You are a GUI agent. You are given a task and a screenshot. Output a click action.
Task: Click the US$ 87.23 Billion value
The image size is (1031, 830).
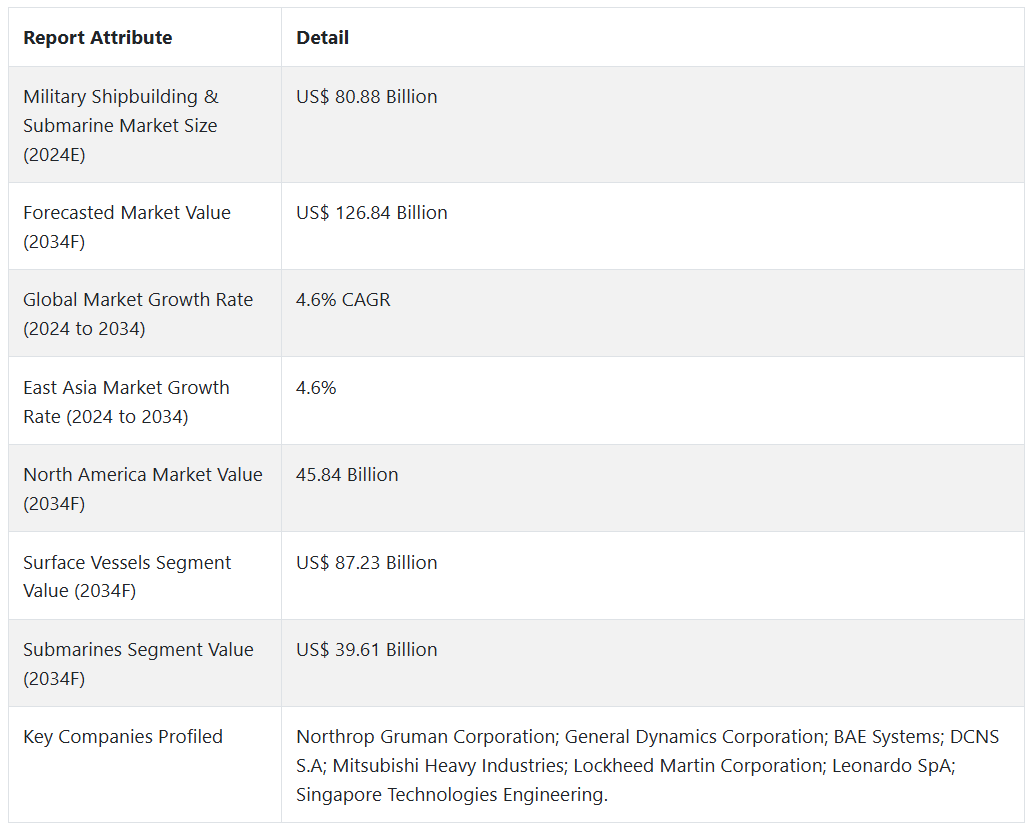(366, 563)
